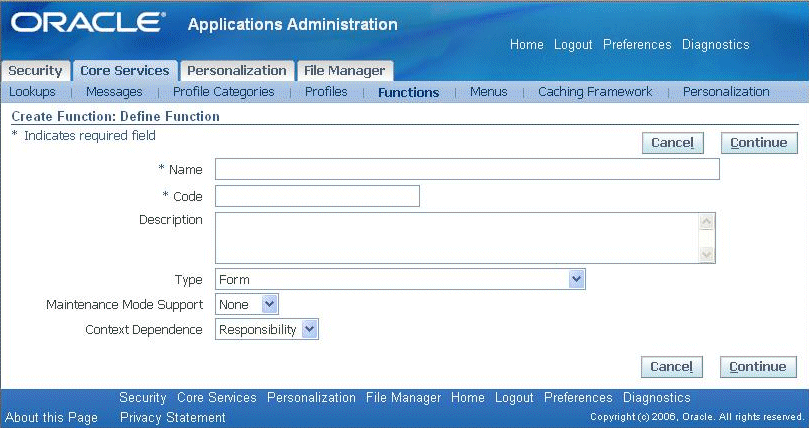
Task: Click the top Continue button
Action: (x=759, y=143)
